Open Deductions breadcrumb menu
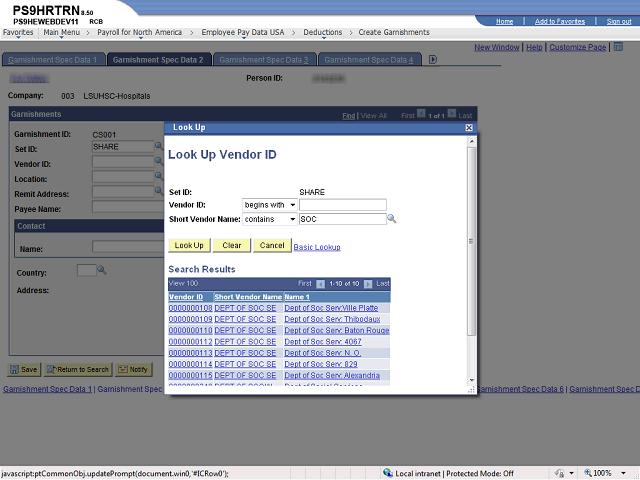The height and width of the screenshot is (480, 640). (x=322, y=32)
